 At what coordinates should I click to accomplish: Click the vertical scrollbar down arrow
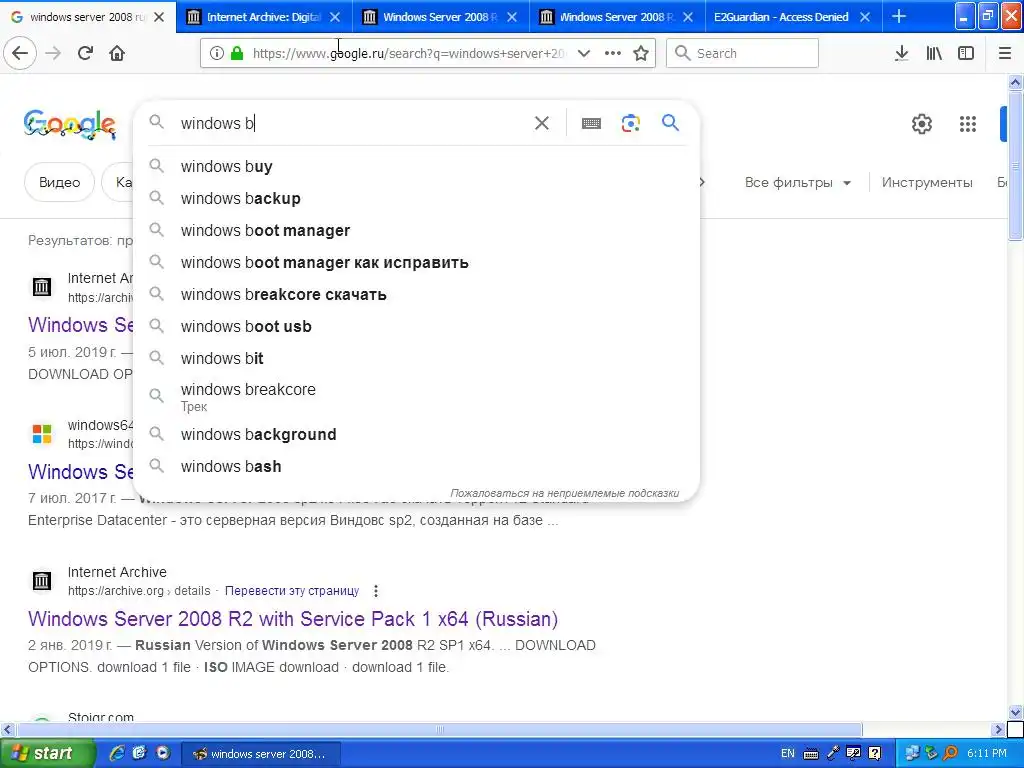pyautogui.click(x=1015, y=712)
